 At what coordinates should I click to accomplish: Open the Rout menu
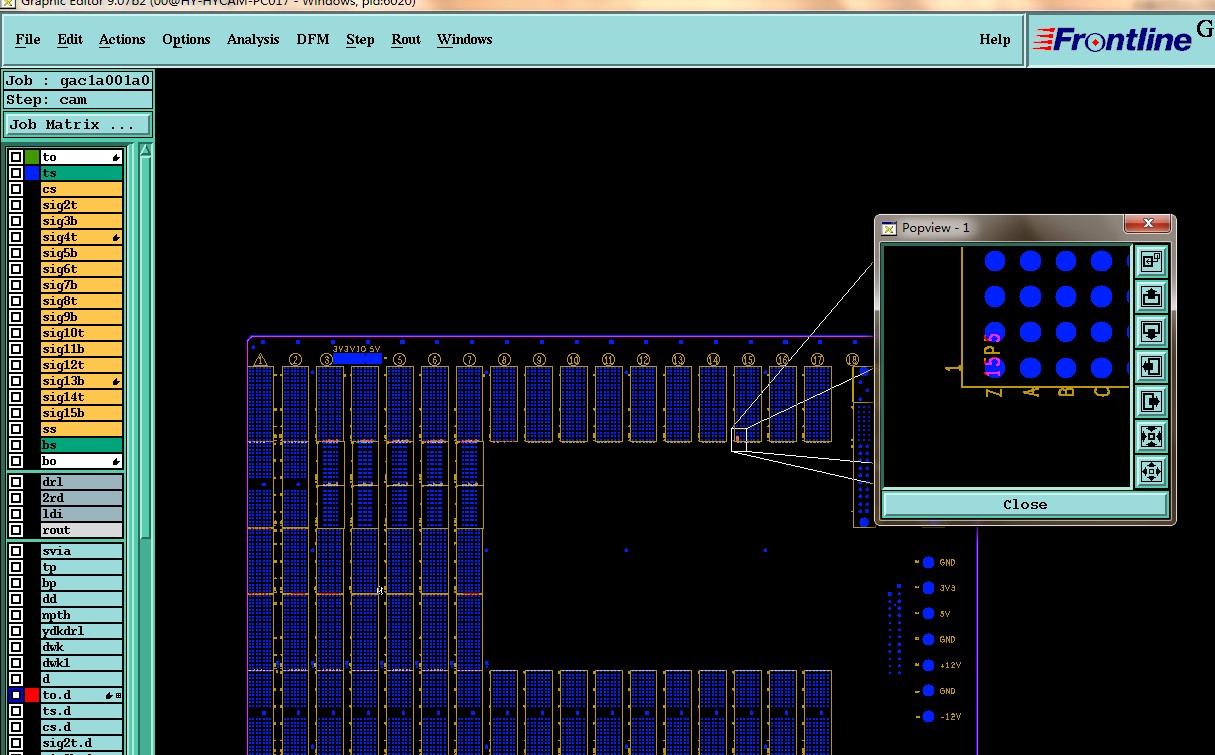tap(406, 39)
